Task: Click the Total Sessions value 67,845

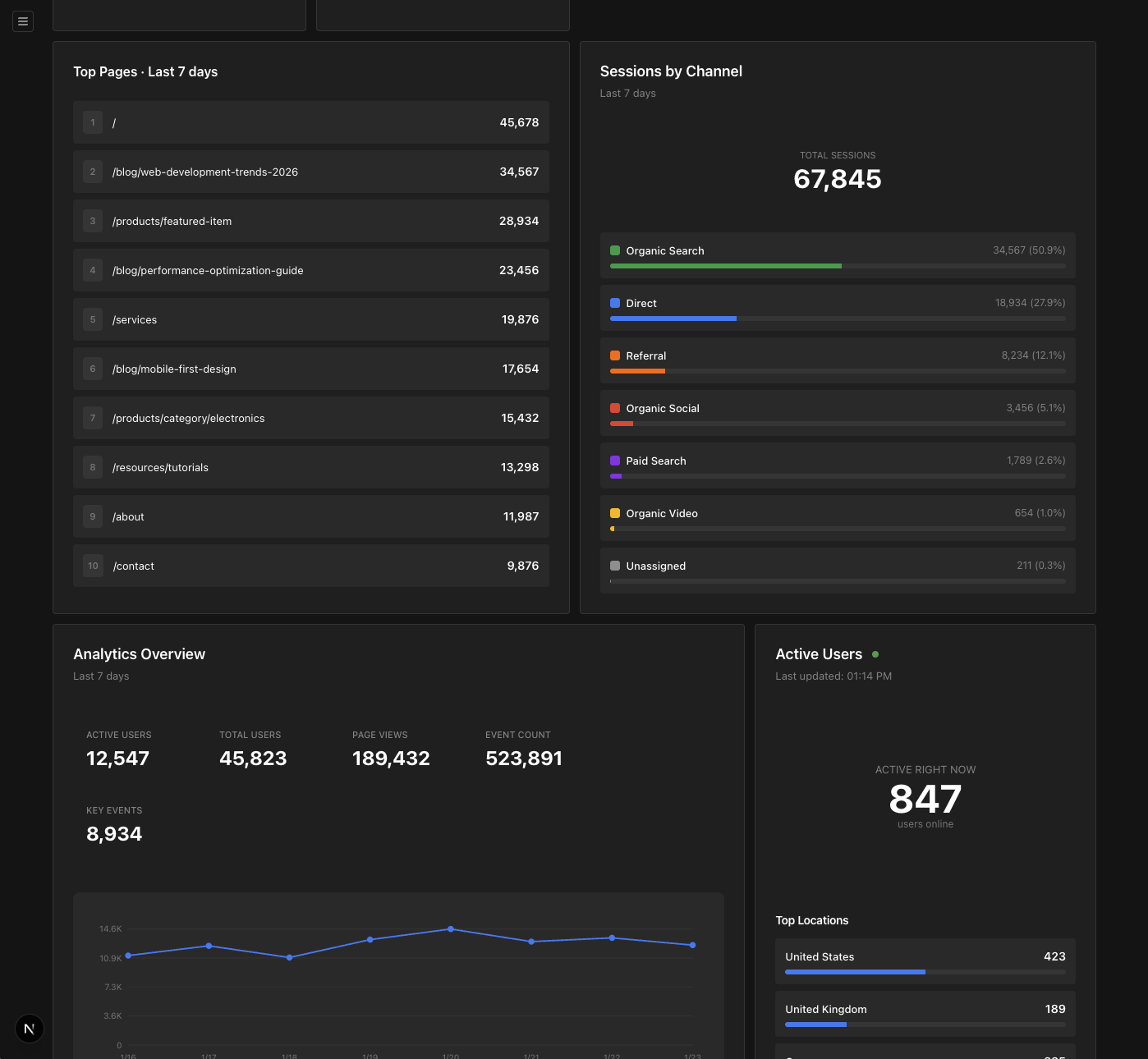Action: pyautogui.click(x=838, y=179)
